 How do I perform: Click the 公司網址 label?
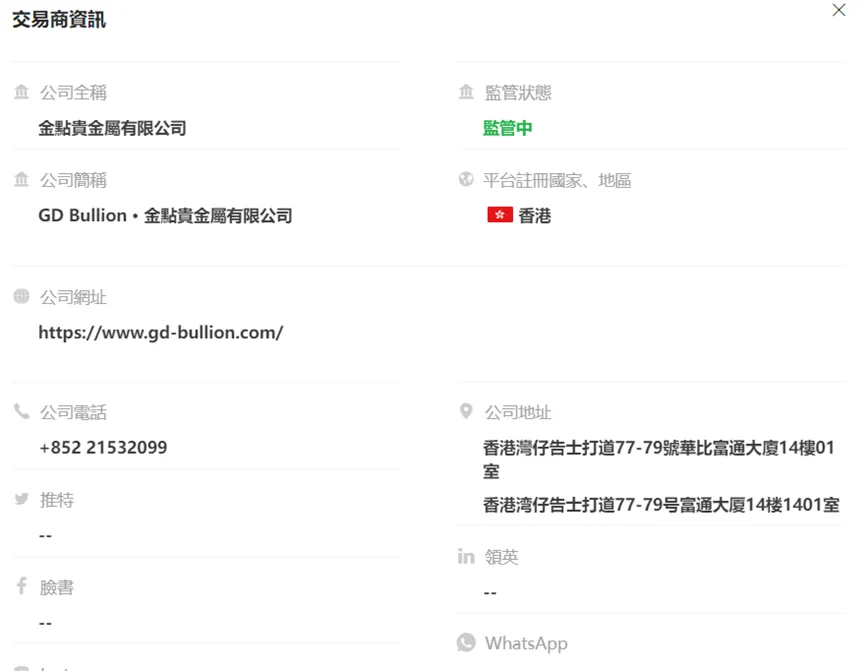73,297
